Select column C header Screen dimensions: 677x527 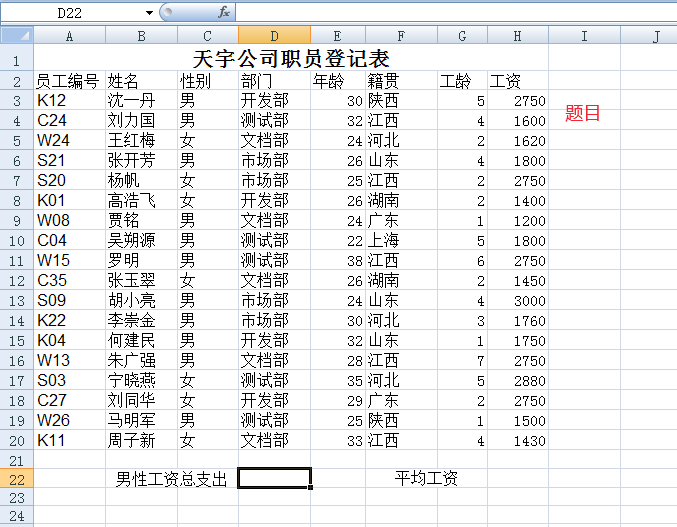(208, 35)
